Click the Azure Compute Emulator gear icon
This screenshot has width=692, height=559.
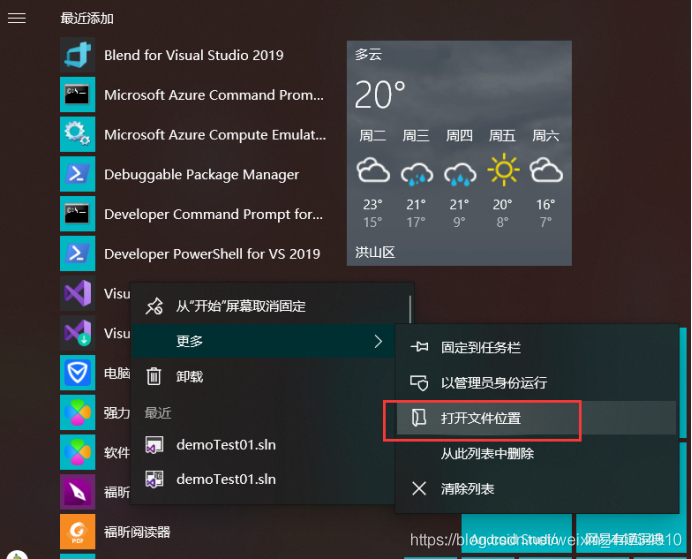78,134
